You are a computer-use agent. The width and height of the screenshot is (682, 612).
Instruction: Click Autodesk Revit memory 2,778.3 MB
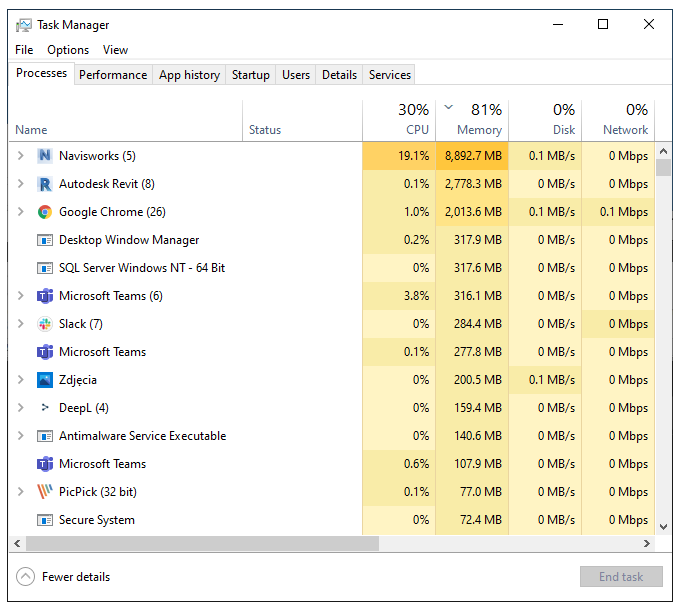point(473,184)
